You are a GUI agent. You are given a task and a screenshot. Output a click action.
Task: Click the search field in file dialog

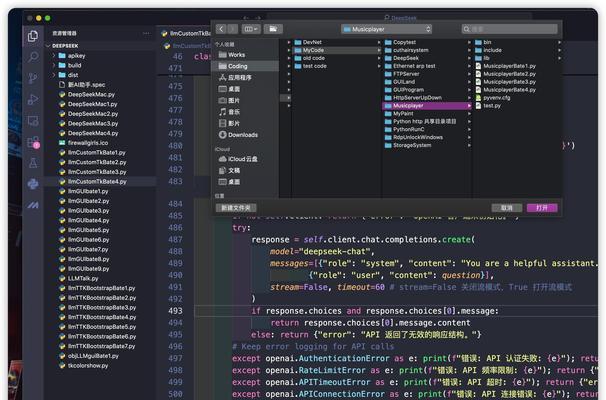(x=509, y=29)
